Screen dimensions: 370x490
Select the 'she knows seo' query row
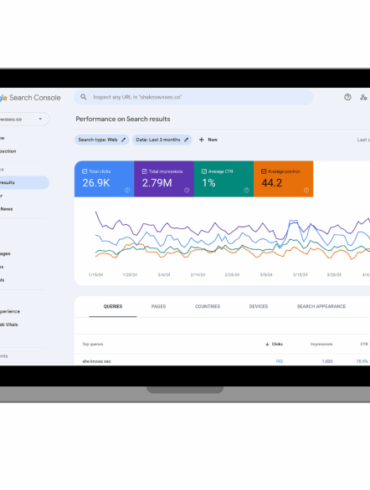point(222,361)
